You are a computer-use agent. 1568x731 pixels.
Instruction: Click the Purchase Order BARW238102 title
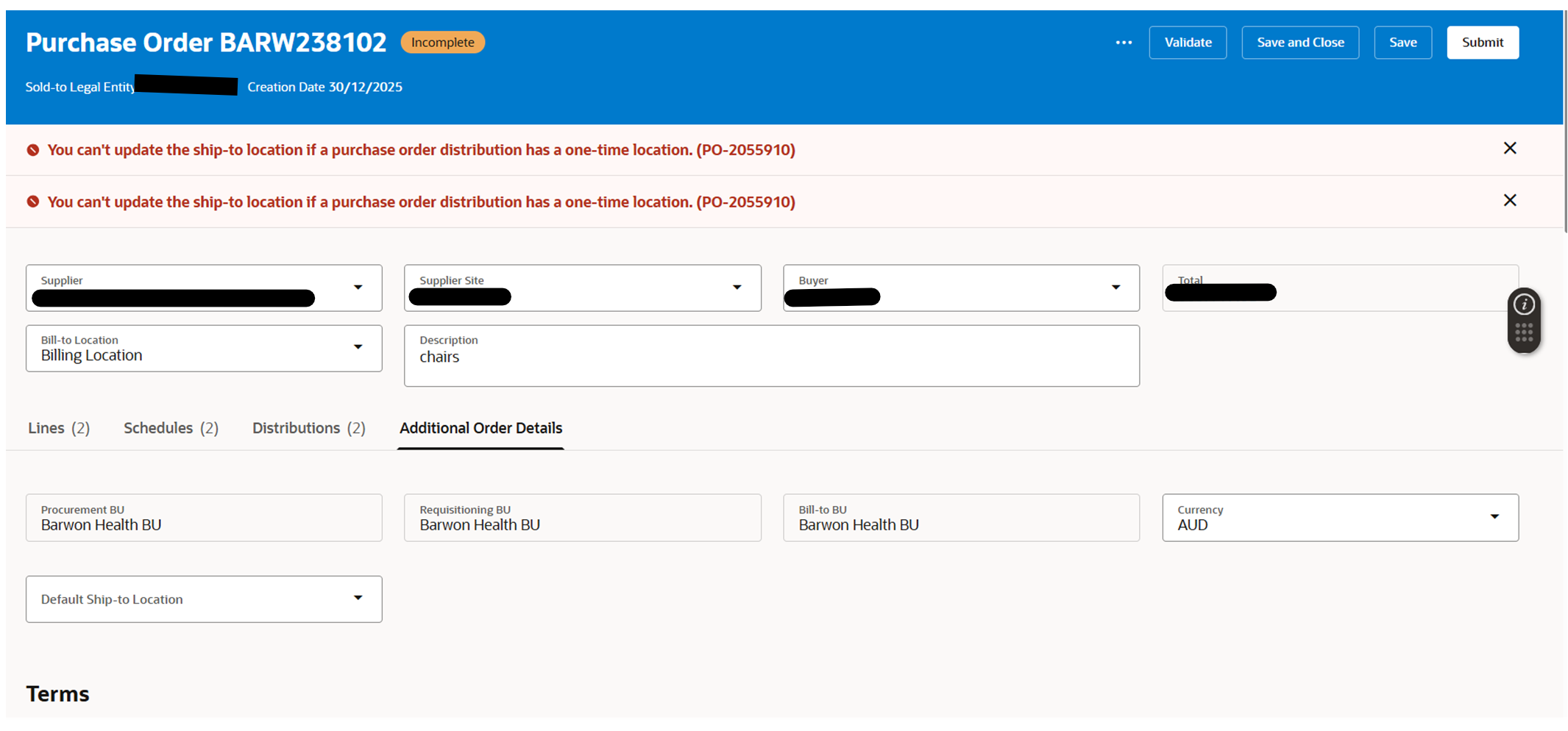pyautogui.click(x=206, y=43)
